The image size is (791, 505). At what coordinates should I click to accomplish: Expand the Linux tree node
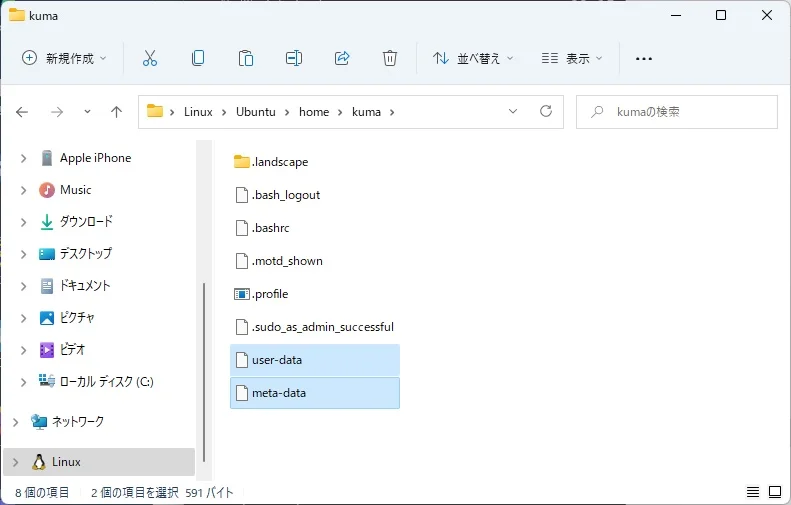point(13,462)
